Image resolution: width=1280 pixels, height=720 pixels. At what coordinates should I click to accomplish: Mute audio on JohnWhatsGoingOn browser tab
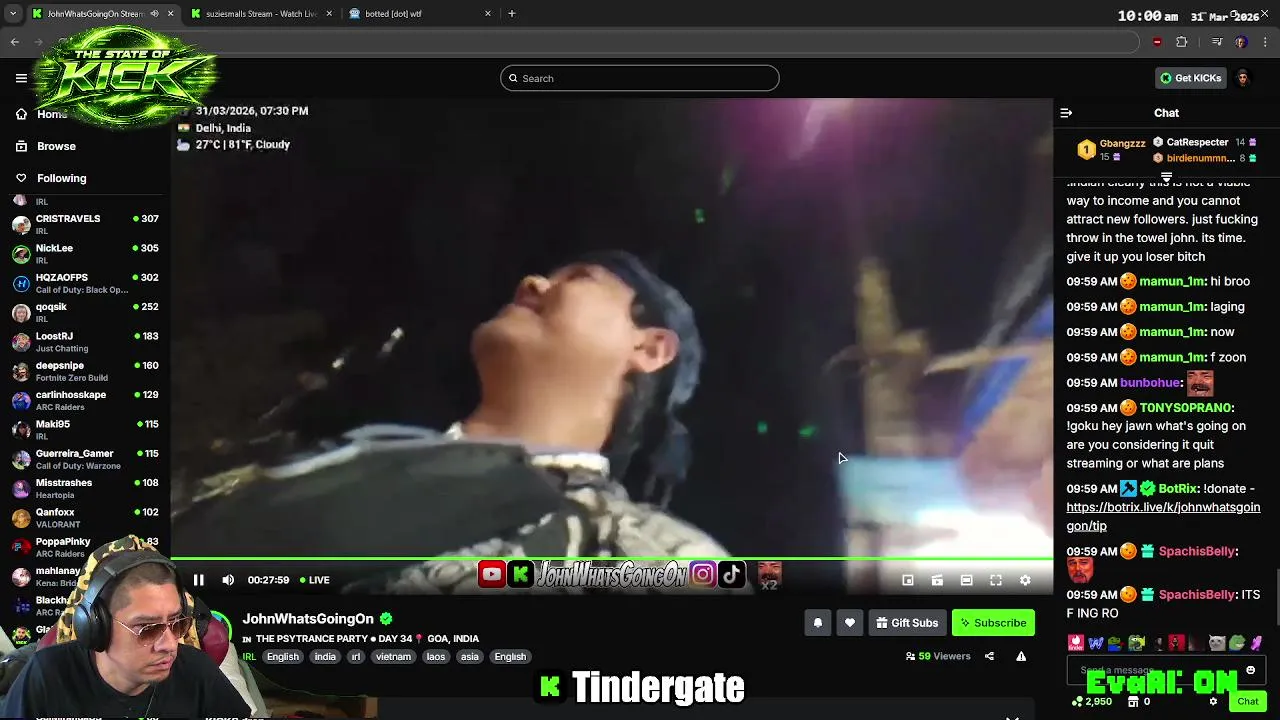pyautogui.click(x=154, y=14)
